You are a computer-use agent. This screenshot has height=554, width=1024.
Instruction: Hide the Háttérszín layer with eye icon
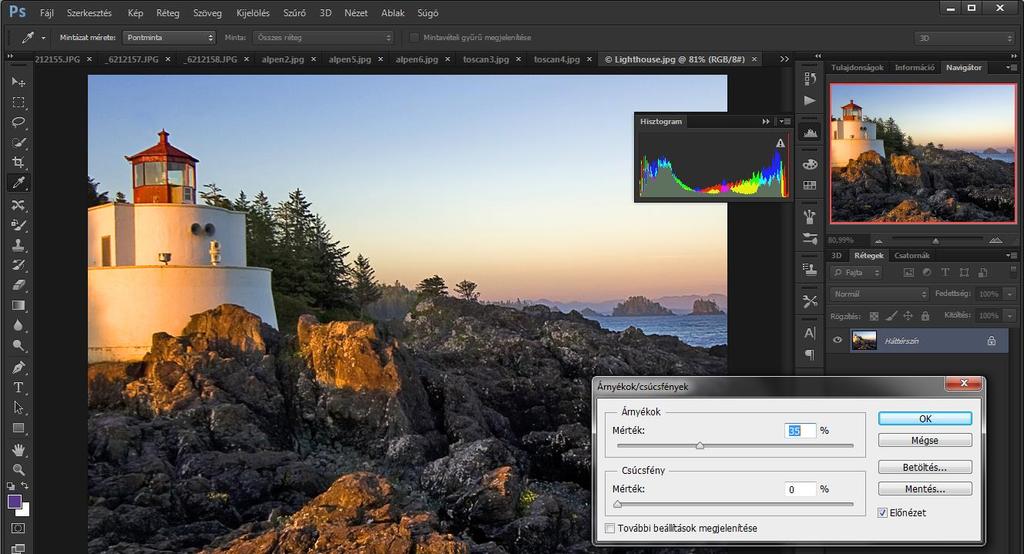[x=837, y=340]
